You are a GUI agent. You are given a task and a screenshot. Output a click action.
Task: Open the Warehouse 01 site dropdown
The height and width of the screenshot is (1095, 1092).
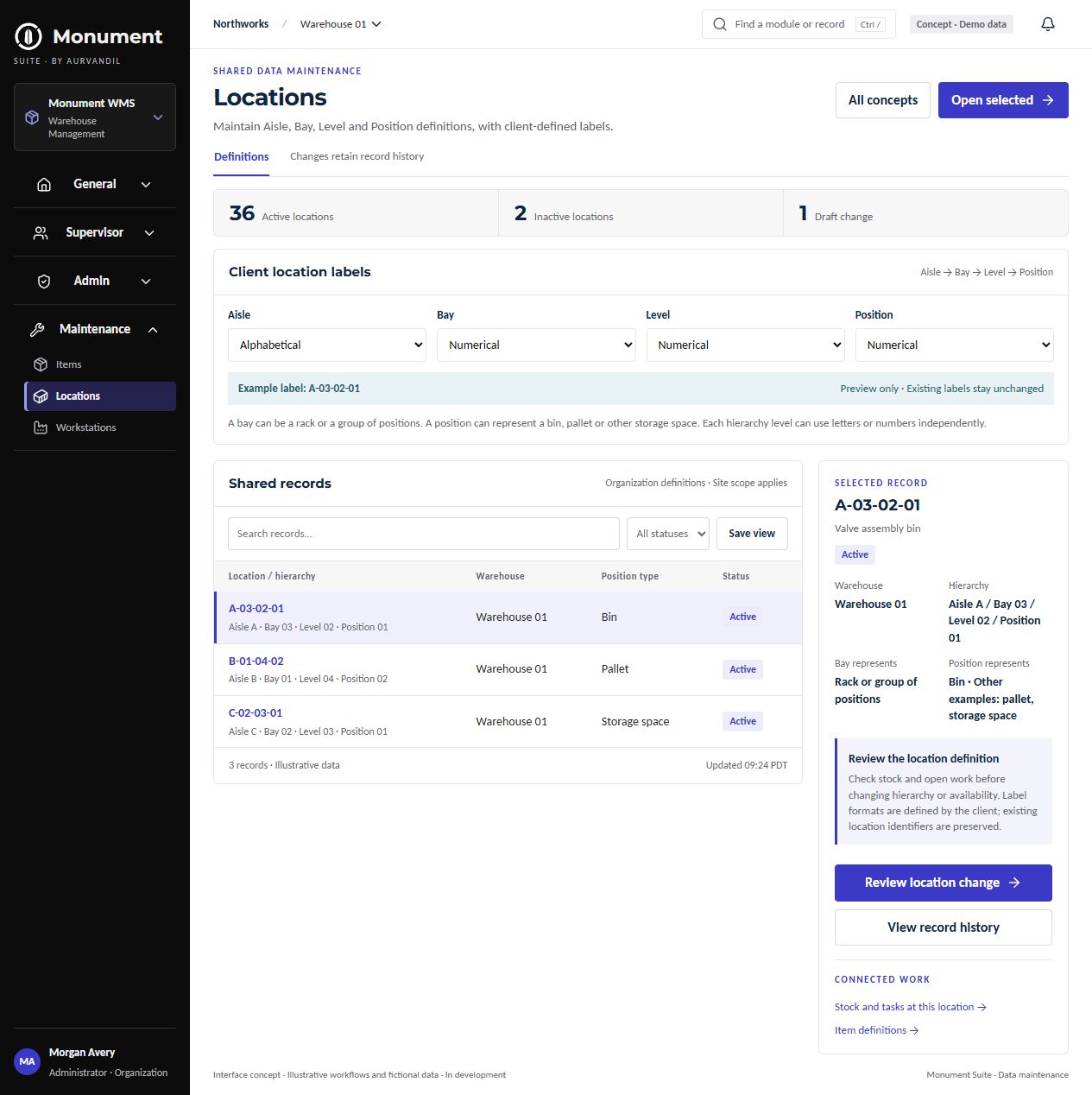pos(341,24)
